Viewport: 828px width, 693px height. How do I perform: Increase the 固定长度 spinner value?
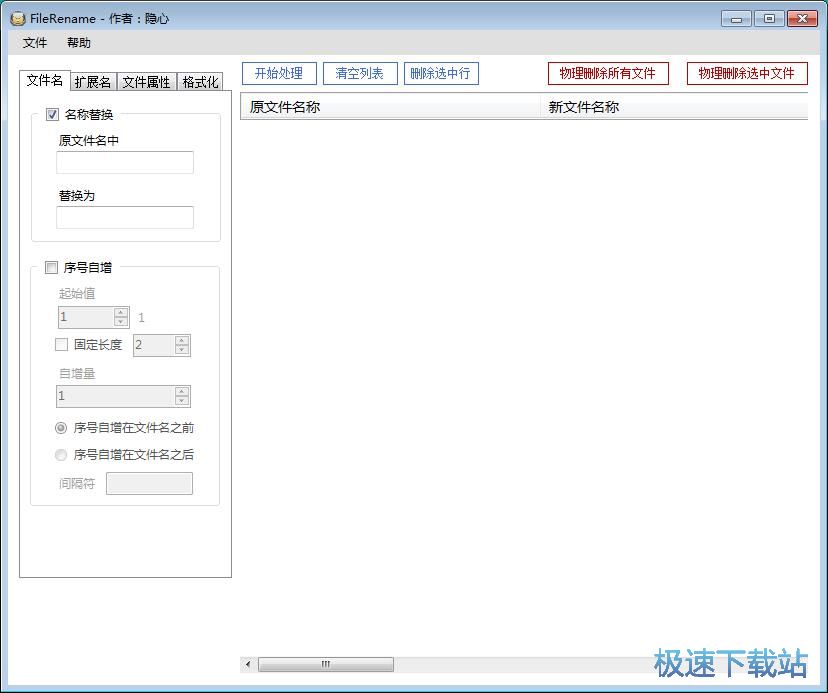pos(182,341)
